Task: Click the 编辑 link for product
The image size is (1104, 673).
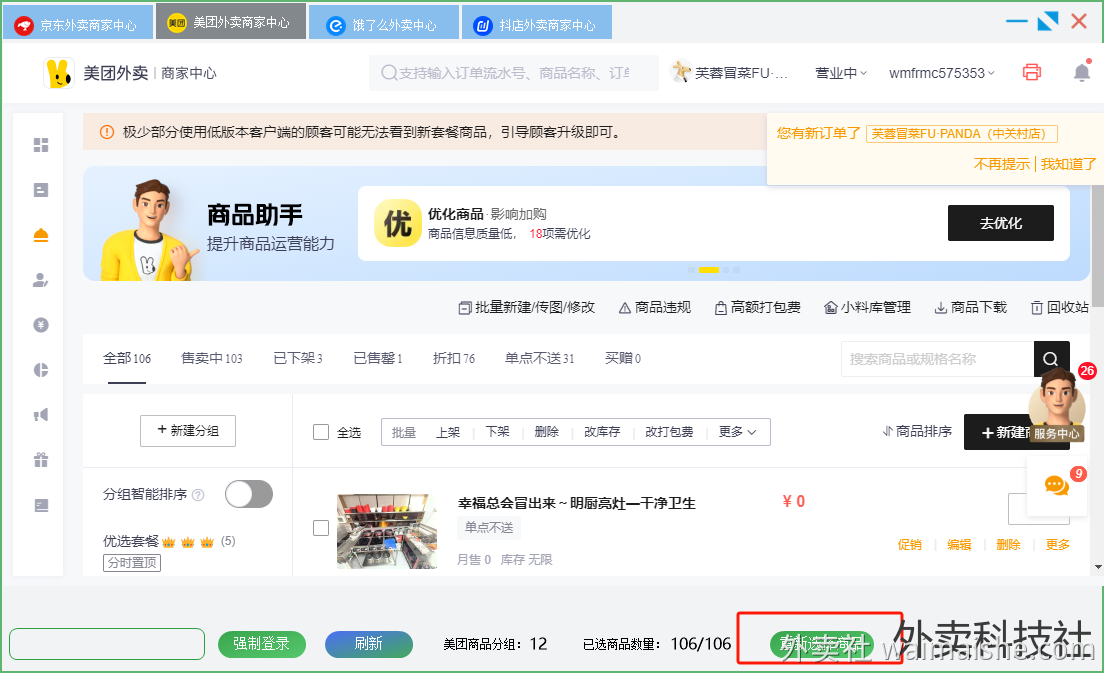Action: click(959, 544)
